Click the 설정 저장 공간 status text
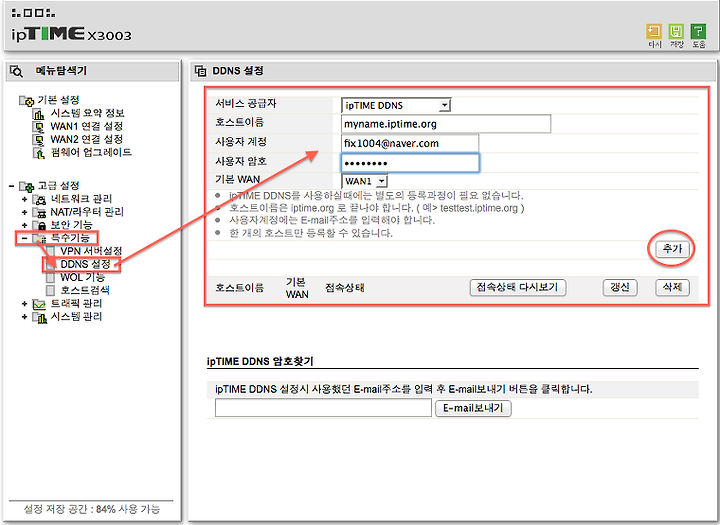The width and height of the screenshot is (720, 525). (91, 509)
